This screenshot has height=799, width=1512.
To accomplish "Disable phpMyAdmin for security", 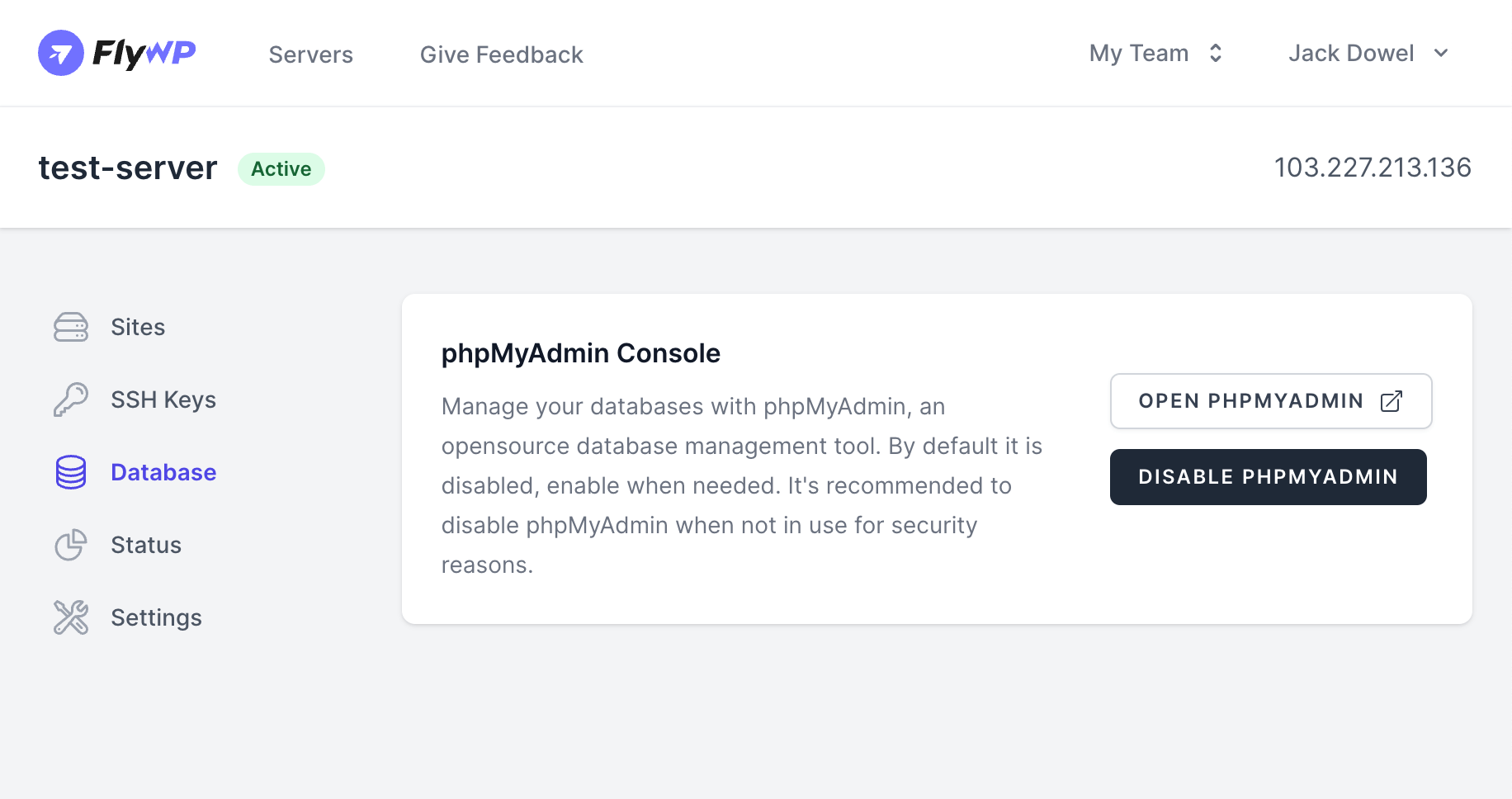I will click(x=1268, y=476).
